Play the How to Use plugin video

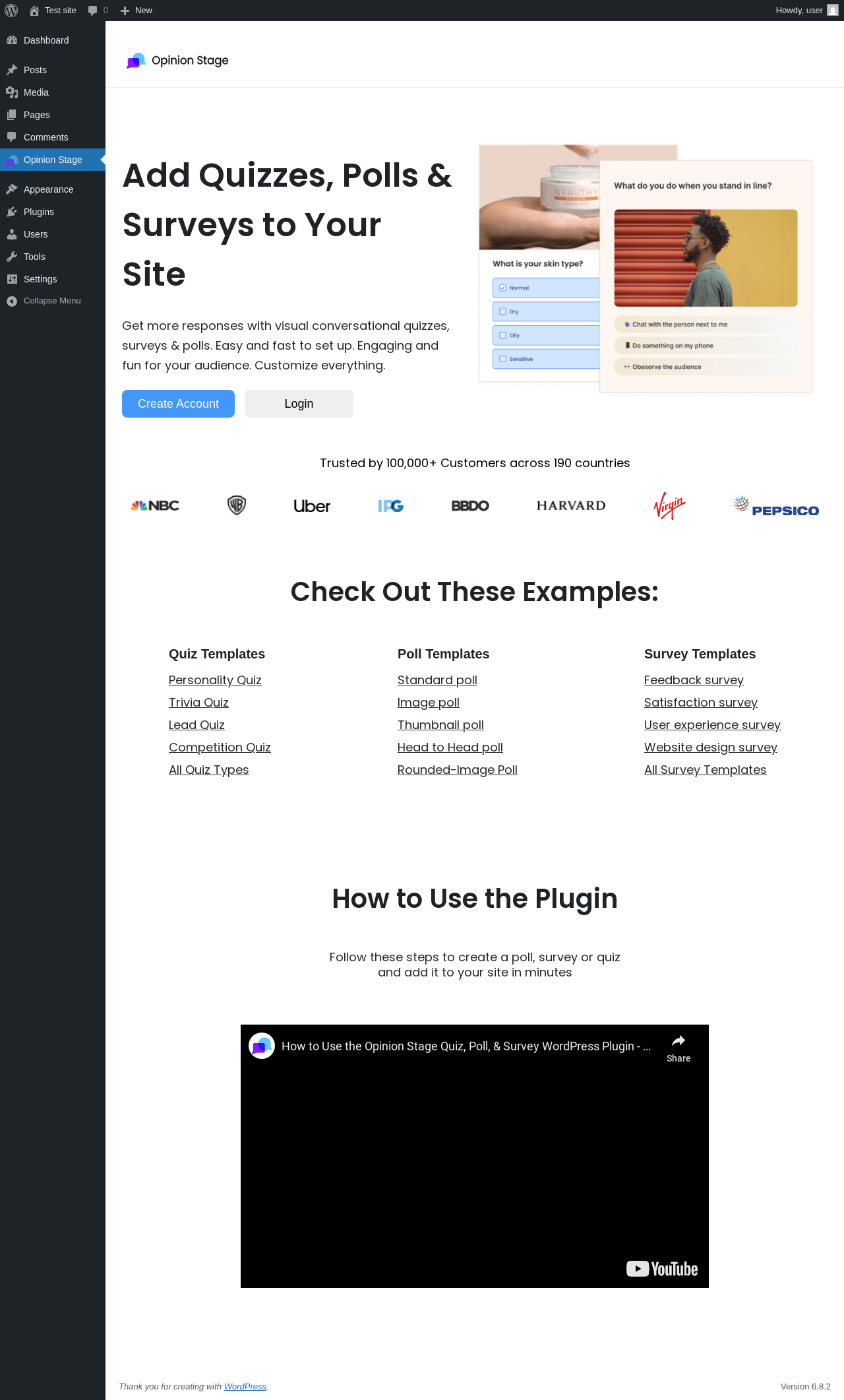475,1156
